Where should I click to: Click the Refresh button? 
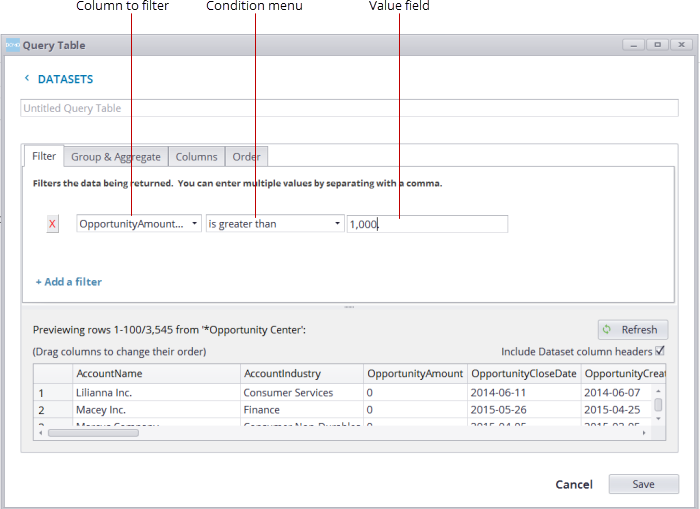(633, 330)
